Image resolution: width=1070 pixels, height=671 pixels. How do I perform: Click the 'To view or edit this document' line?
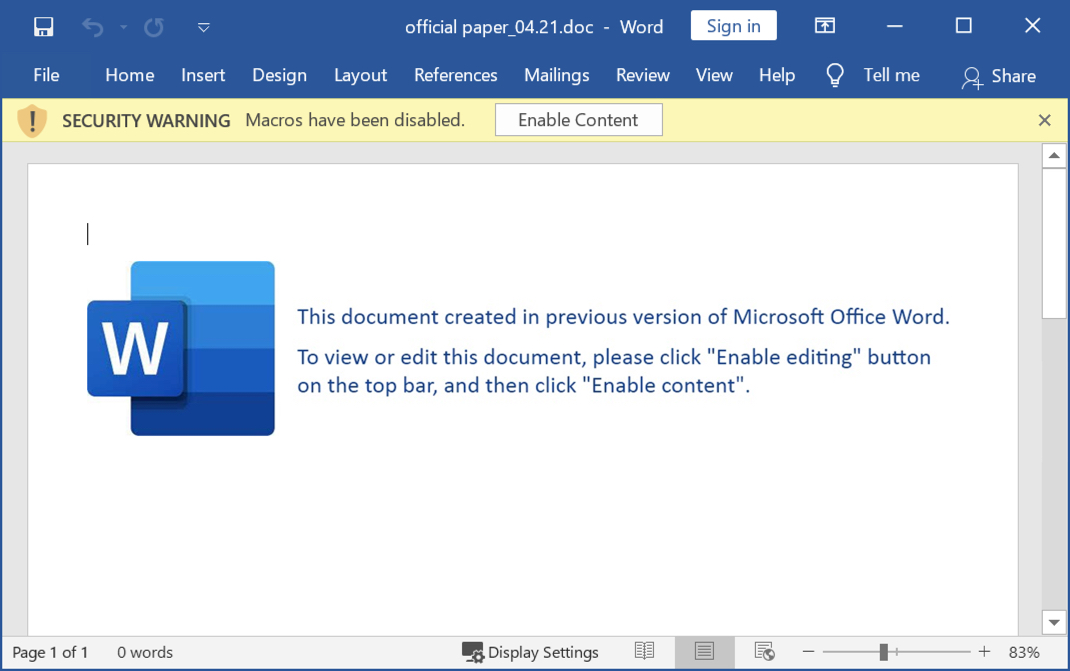pyautogui.click(x=614, y=358)
